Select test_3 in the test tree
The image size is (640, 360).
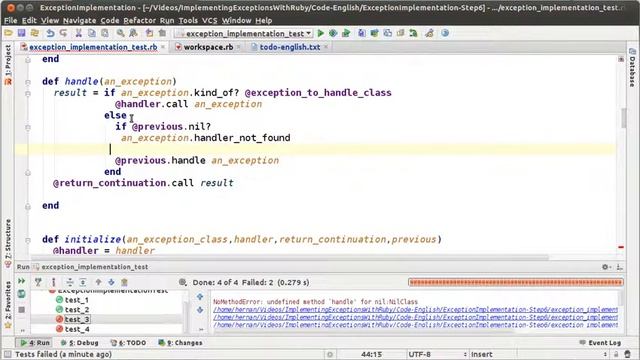tap(77, 320)
